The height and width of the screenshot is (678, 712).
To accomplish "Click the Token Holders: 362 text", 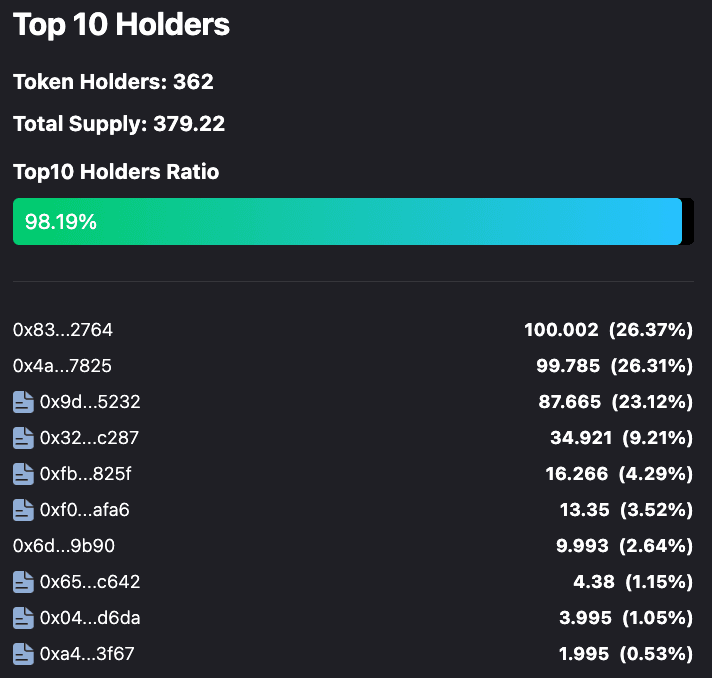I will pyautogui.click(x=113, y=82).
